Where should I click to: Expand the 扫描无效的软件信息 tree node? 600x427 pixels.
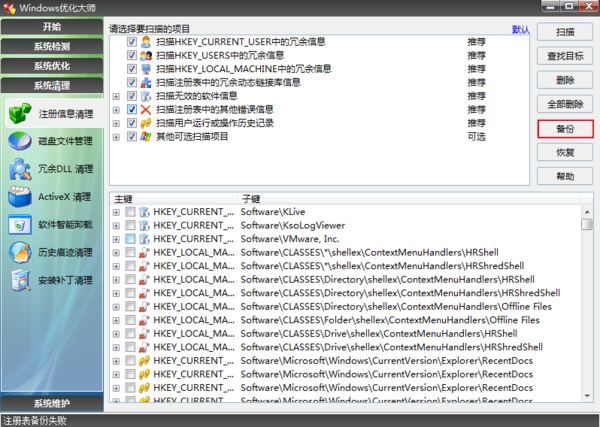click(116, 96)
